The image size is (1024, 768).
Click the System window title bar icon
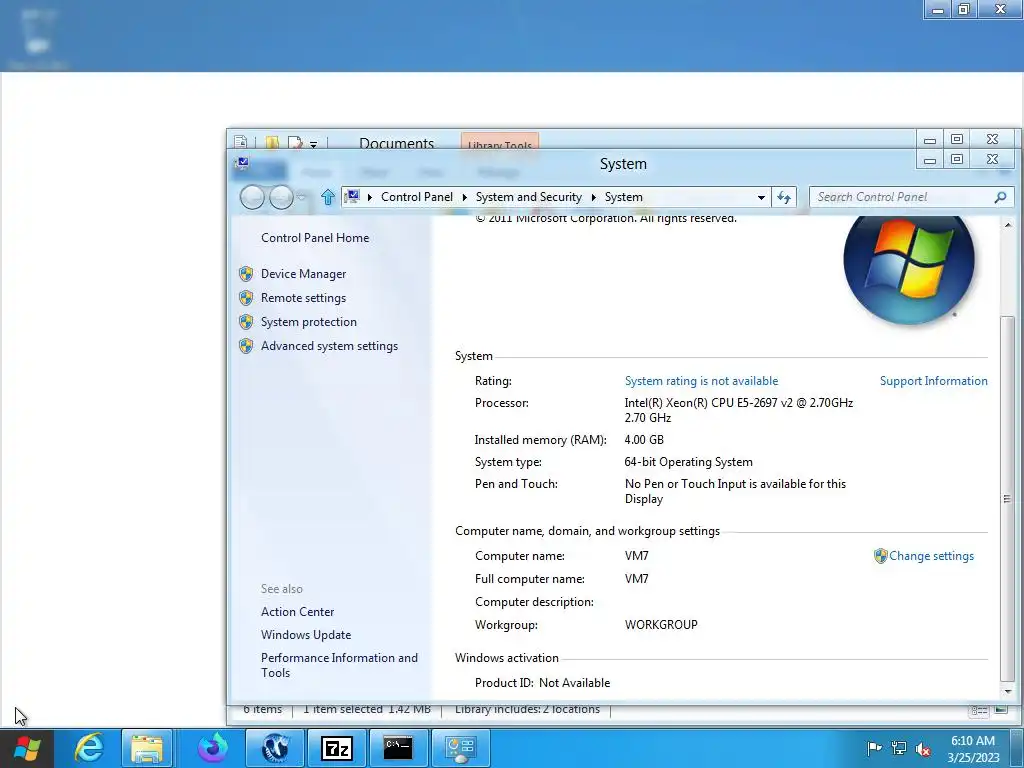tap(242, 163)
